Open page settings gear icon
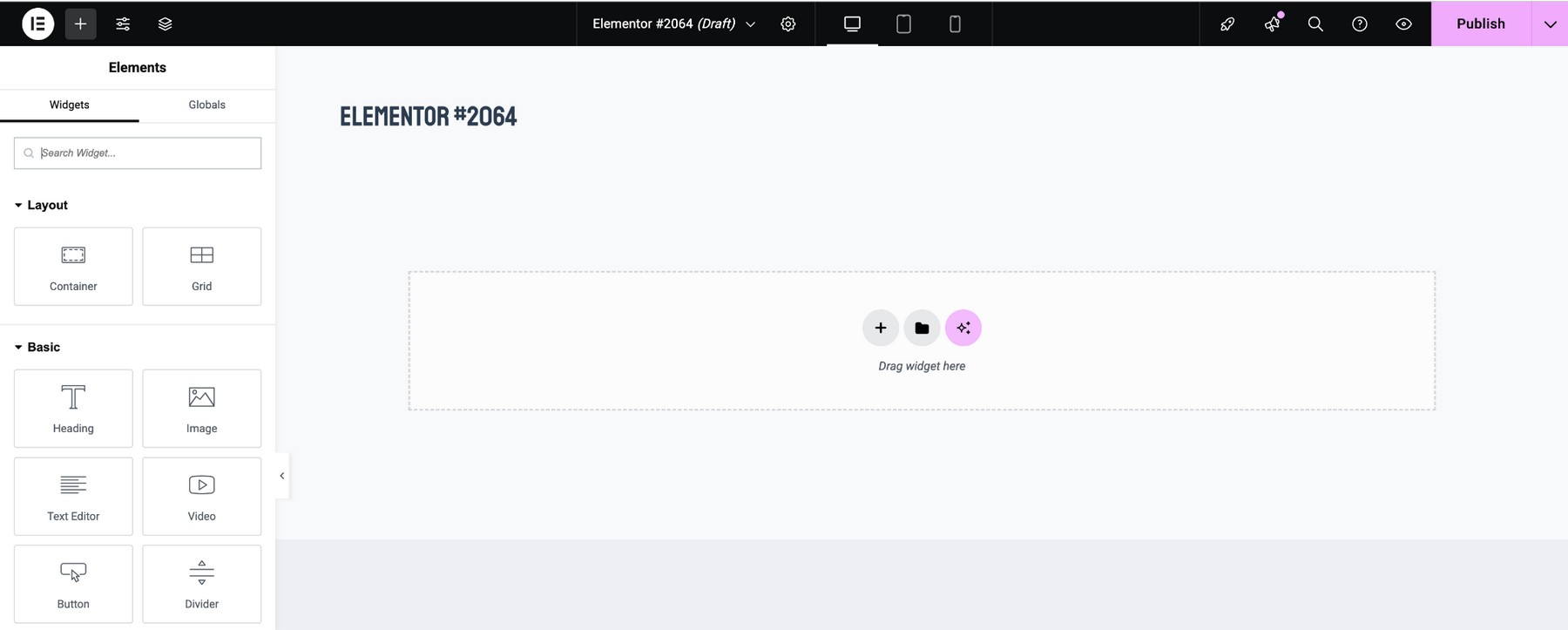This screenshot has height=630, width=1568. click(x=788, y=24)
